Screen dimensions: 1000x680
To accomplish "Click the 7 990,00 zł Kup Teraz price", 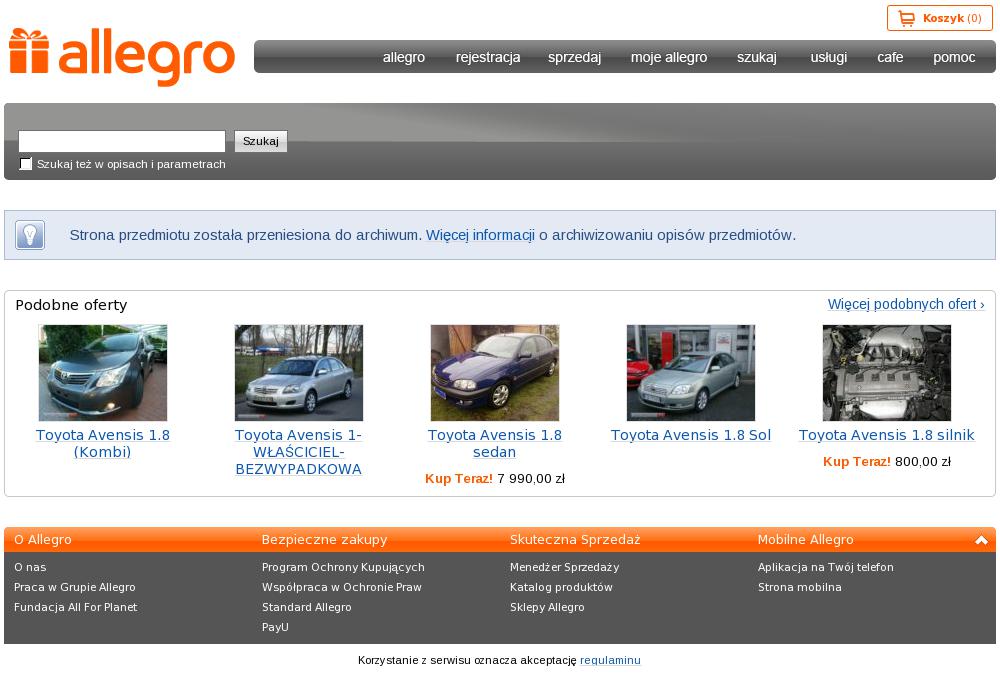I will point(495,478).
